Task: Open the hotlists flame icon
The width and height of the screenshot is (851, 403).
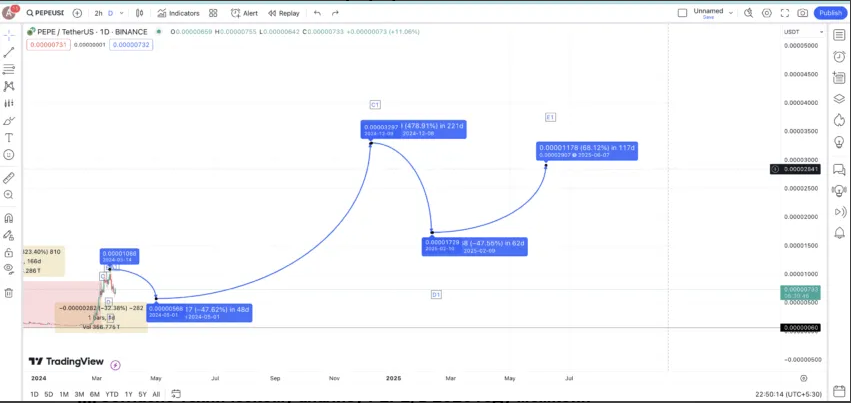Action: coord(839,119)
